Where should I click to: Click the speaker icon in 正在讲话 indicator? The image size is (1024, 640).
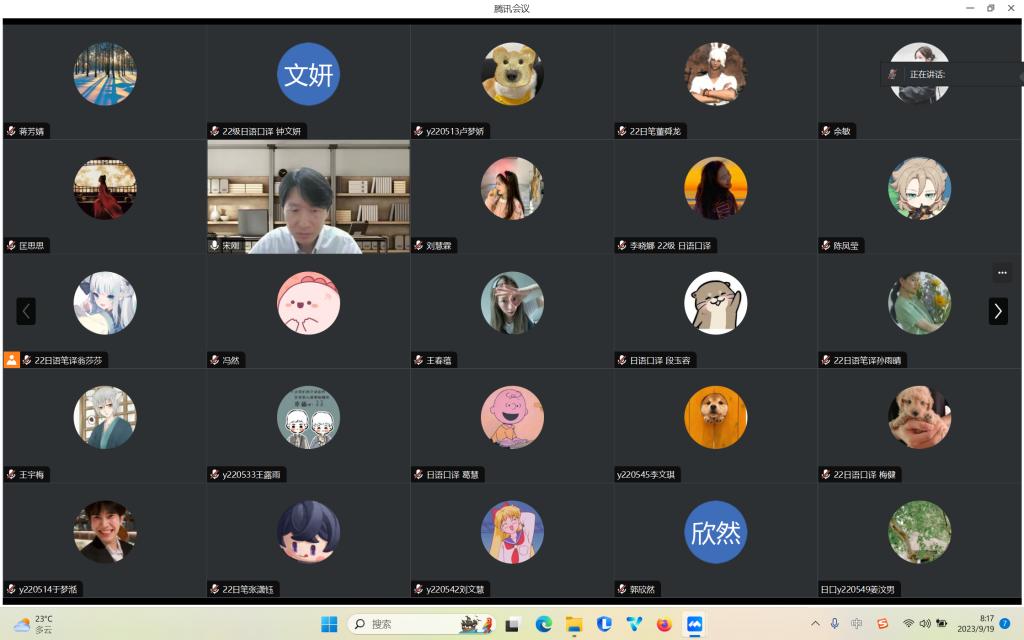pos(893,74)
